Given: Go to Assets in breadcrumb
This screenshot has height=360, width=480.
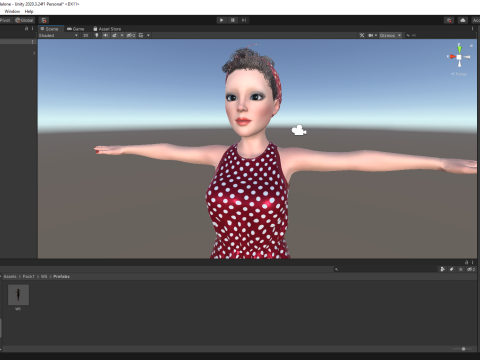Looking at the screenshot, I should tap(10, 277).
